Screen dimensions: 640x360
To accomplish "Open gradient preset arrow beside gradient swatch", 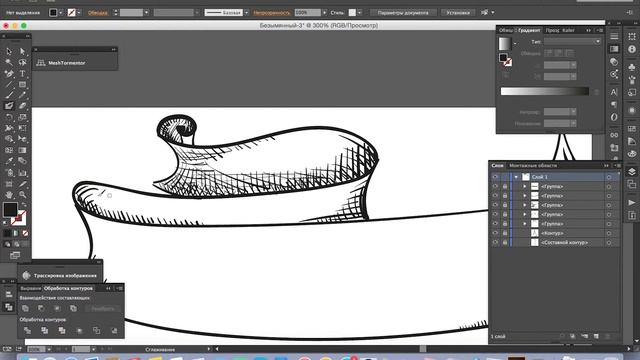I will 515,43.
